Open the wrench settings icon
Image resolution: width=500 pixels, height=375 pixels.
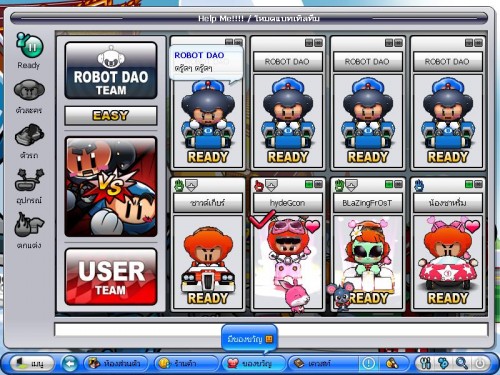(x=425, y=363)
